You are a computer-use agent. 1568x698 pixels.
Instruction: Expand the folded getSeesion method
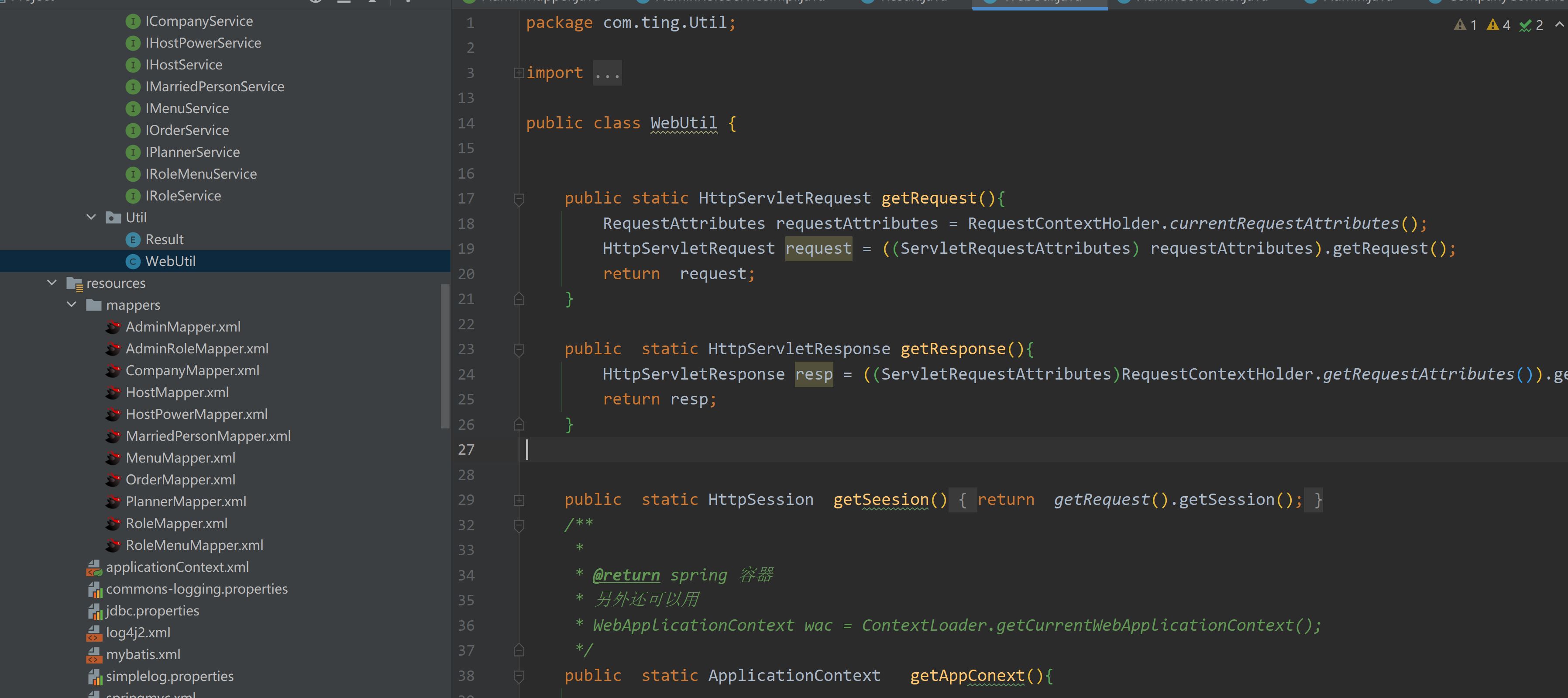click(519, 501)
